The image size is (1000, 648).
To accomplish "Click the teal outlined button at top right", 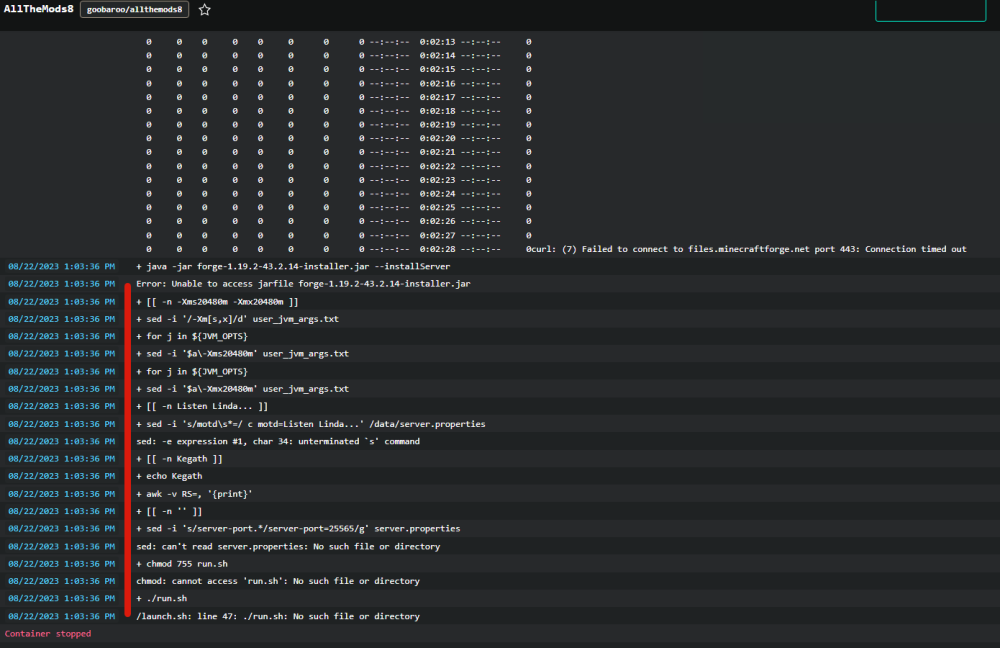I will 930,10.
